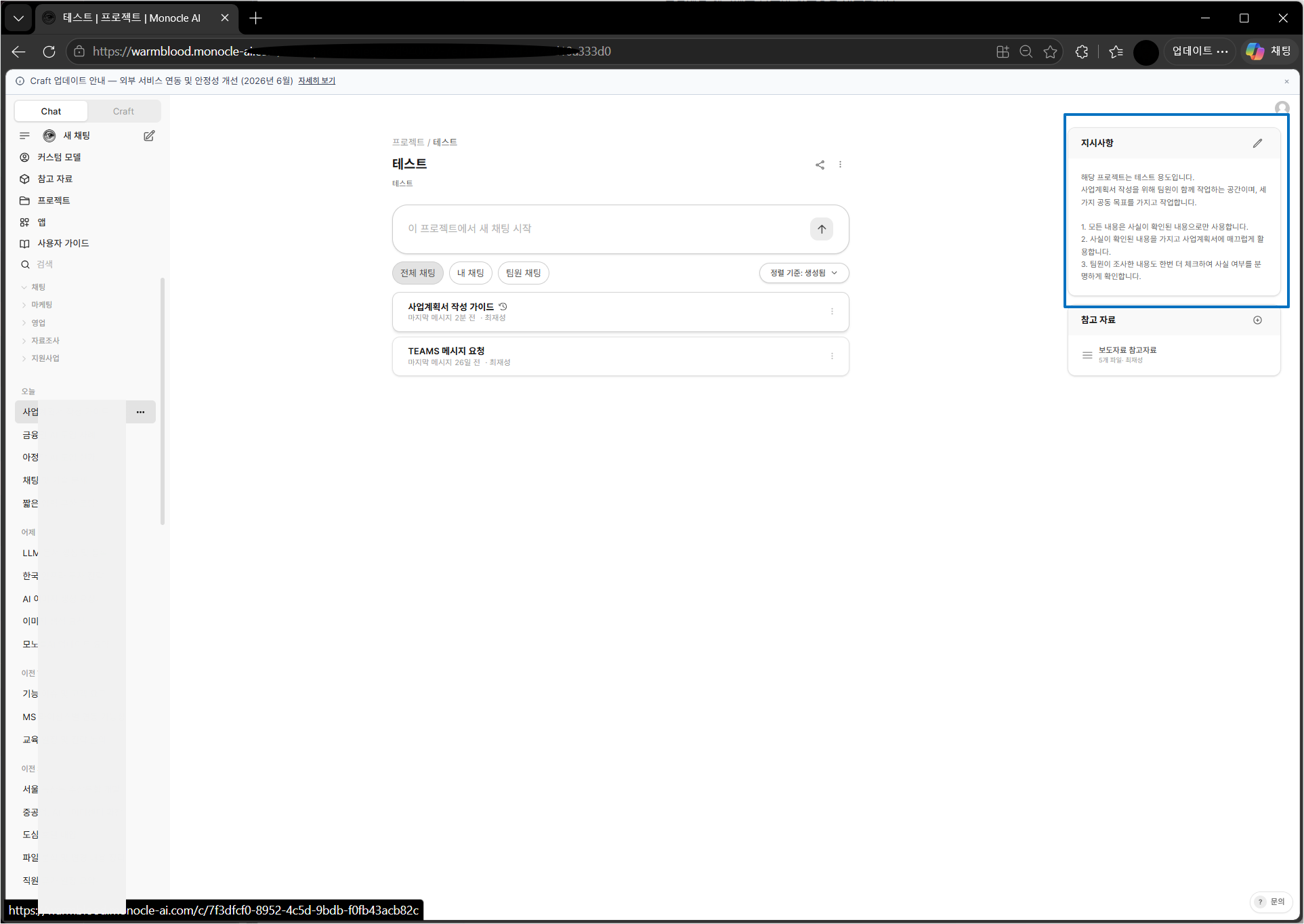Open a new browser tab
The height and width of the screenshot is (924, 1304).
click(x=255, y=18)
